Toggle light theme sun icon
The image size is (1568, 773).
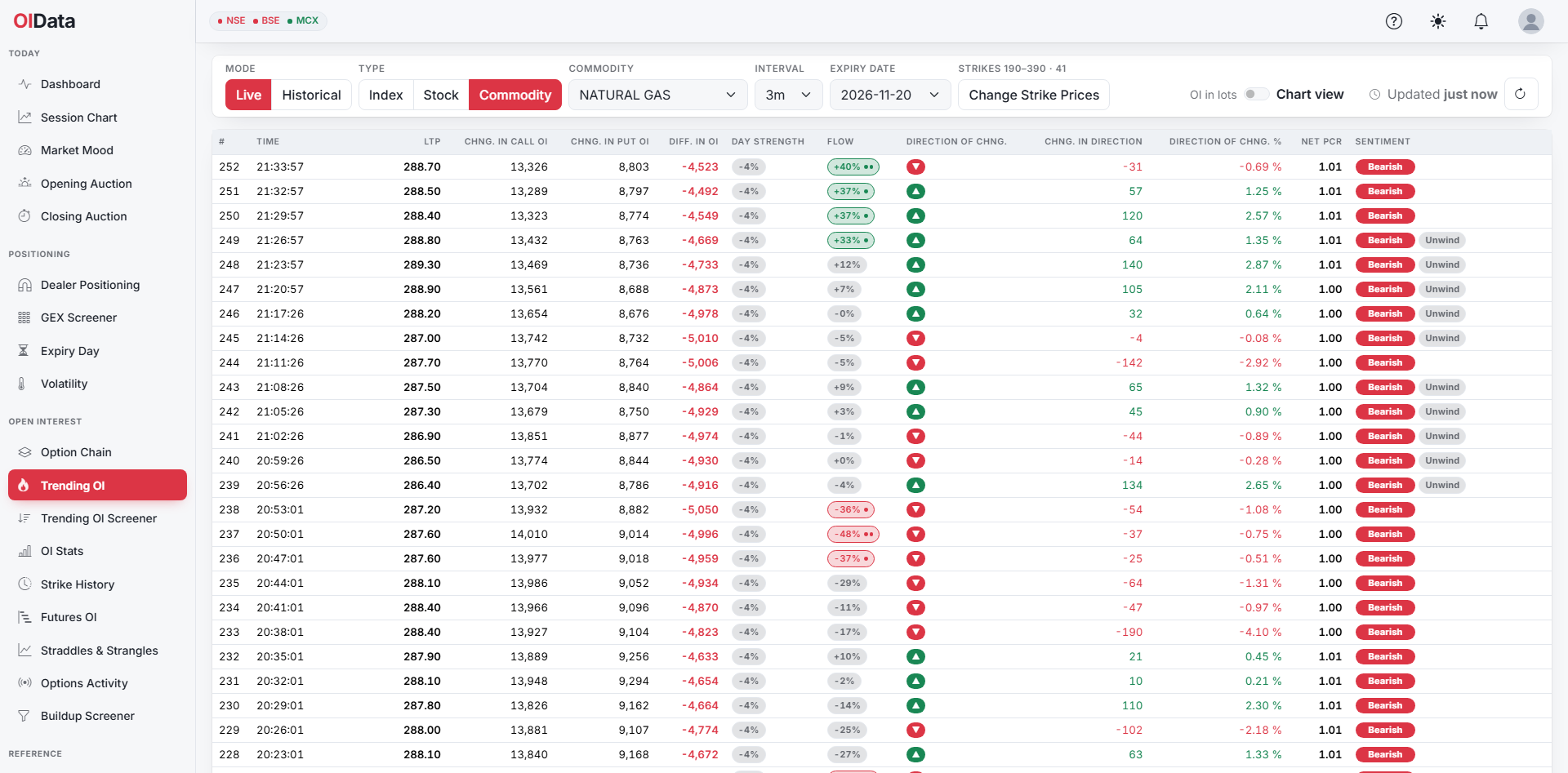pyautogui.click(x=1438, y=21)
